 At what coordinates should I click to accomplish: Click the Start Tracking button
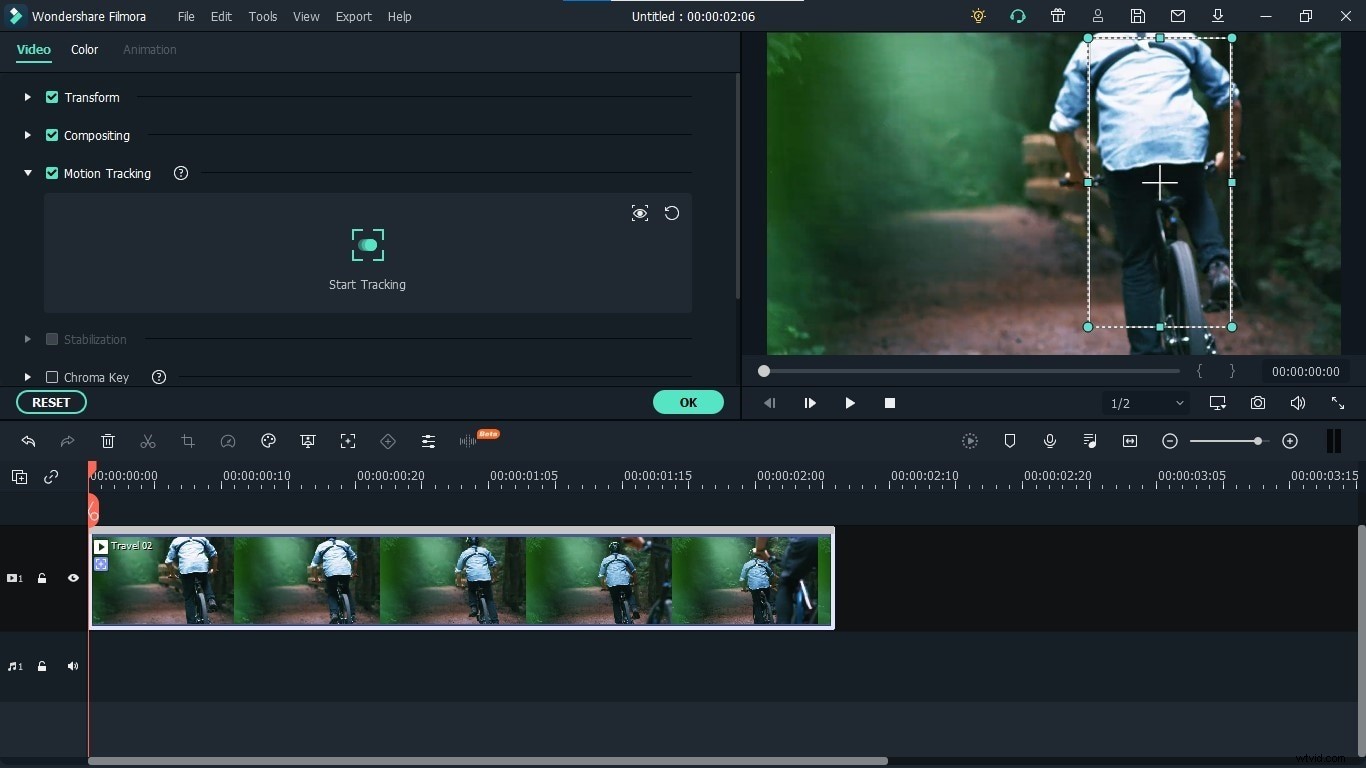[367, 258]
